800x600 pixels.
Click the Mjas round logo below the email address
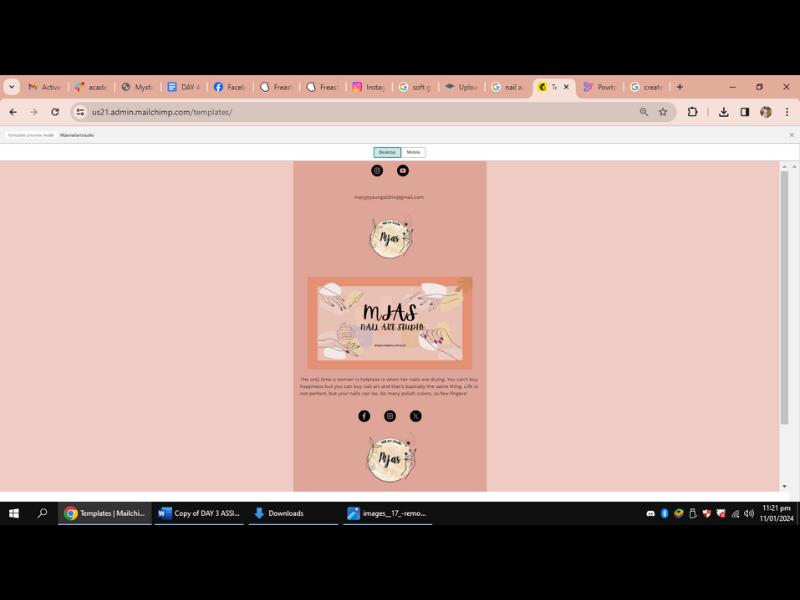tap(391, 237)
